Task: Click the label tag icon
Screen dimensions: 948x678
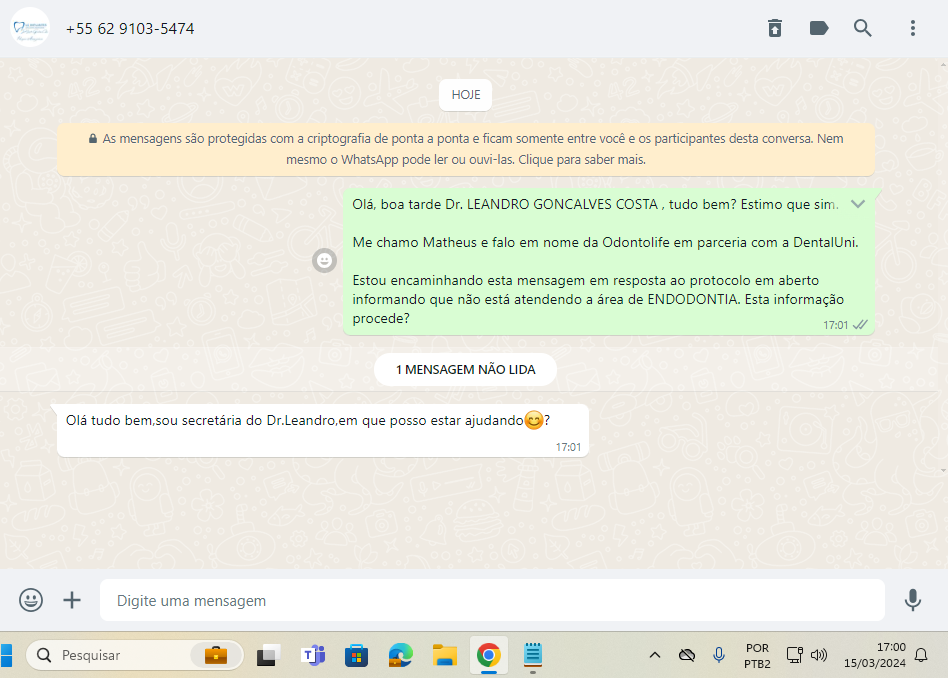Action: pyautogui.click(x=819, y=28)
